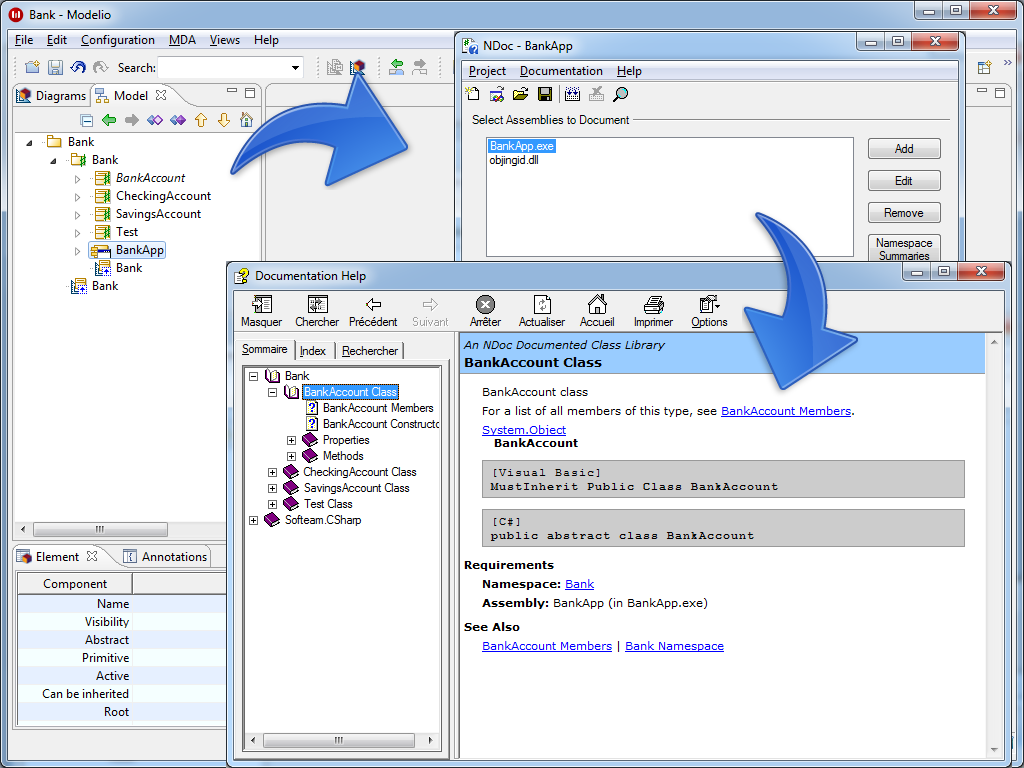Click Save icon in Modelio toolbar
This screenshot has height=768, width=1024.
[56, 67]
